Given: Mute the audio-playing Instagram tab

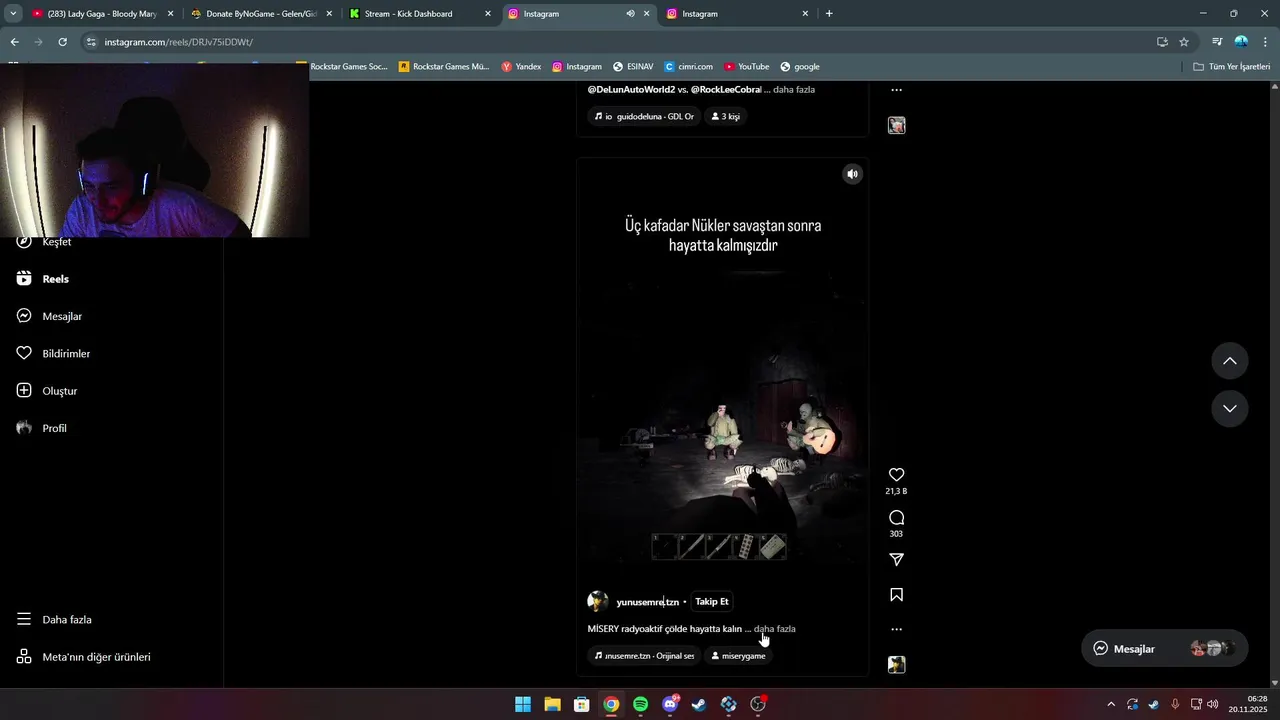Looking at the screenshot, I should (630, 14).
